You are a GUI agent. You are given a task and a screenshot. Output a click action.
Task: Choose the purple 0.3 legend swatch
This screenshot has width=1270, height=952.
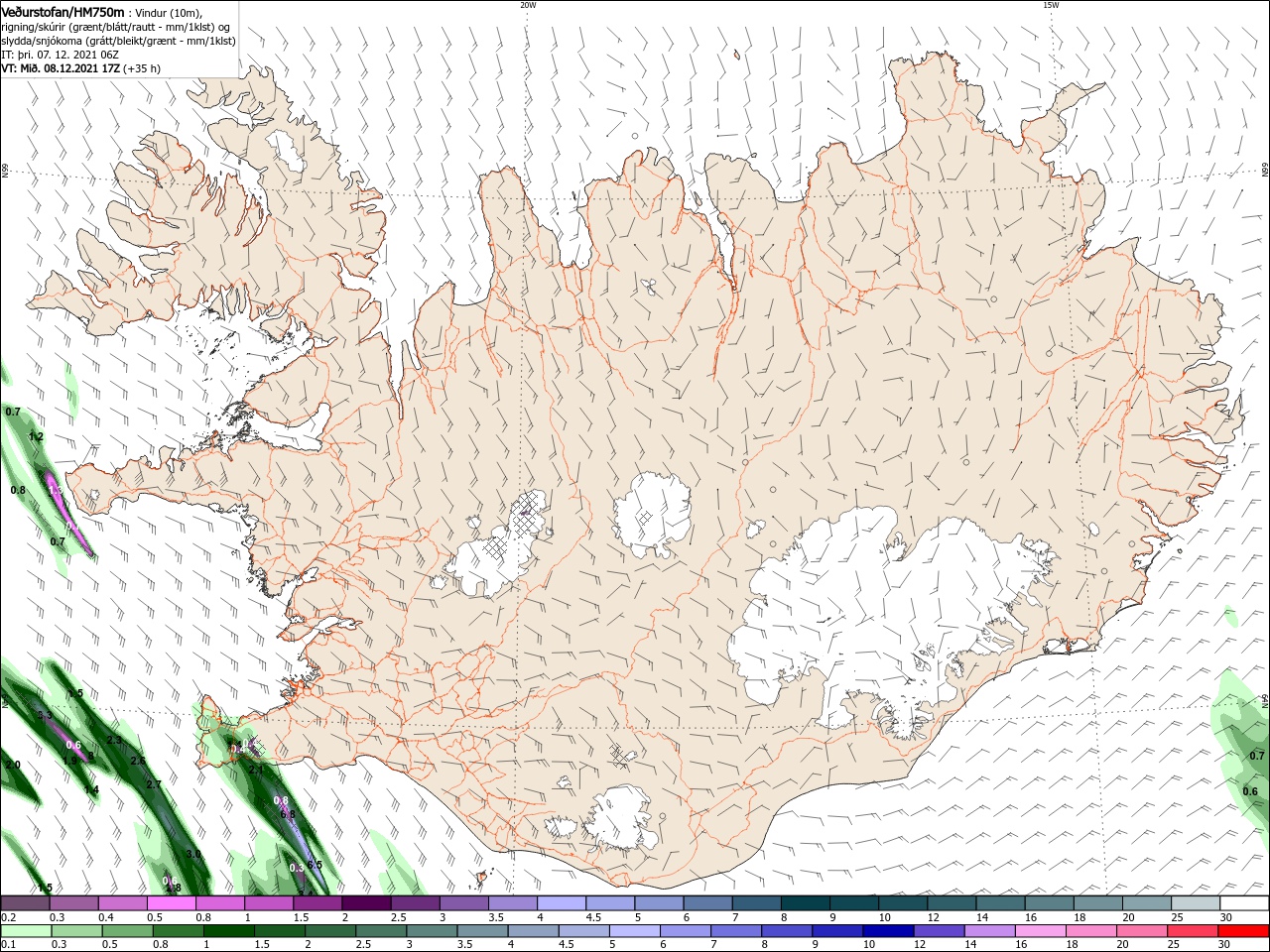click(73, 903)
